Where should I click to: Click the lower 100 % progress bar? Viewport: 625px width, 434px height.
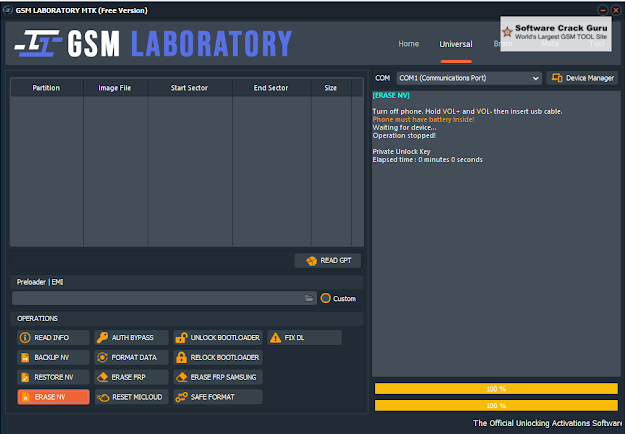(x=496, y=405)
